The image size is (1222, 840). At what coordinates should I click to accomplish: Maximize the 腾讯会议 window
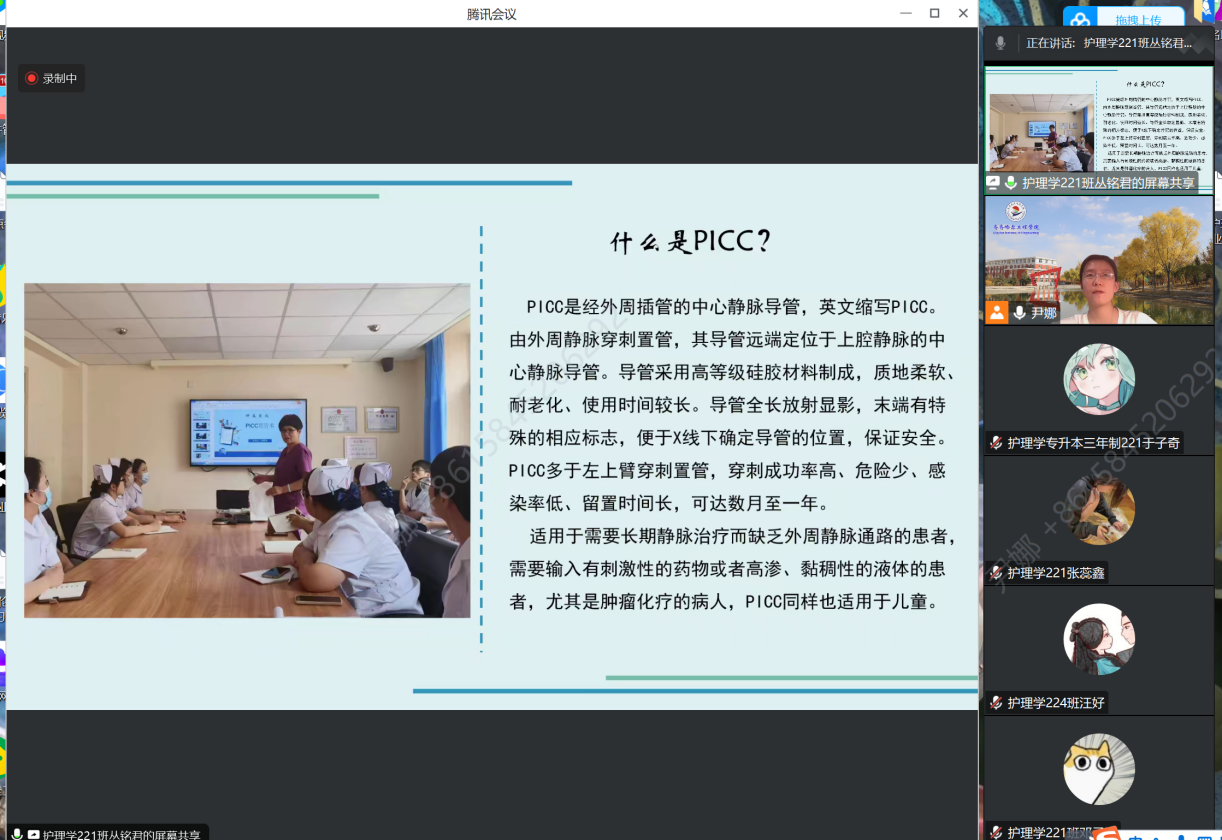pyautogui.click(x=934, y=13)
